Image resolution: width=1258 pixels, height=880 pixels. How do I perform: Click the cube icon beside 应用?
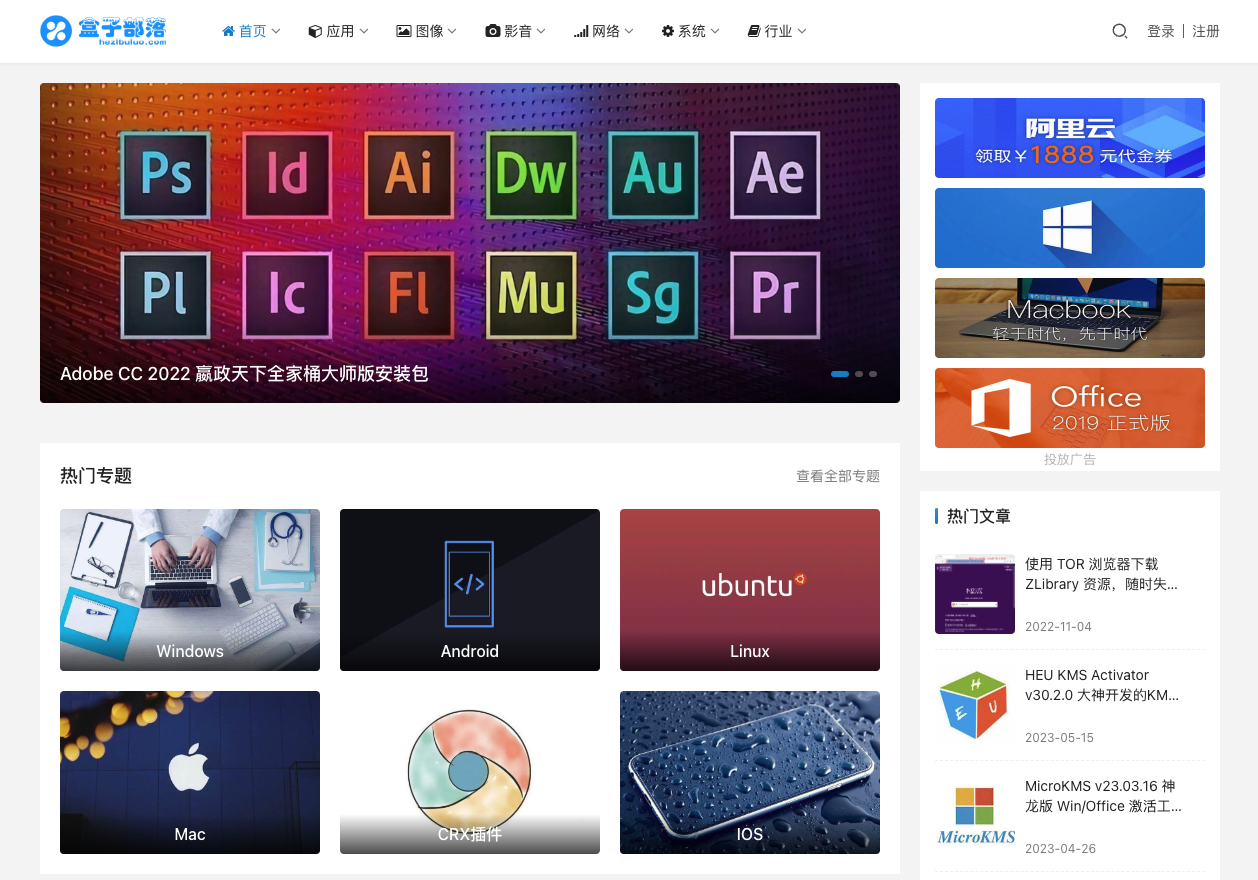[315, 31]
